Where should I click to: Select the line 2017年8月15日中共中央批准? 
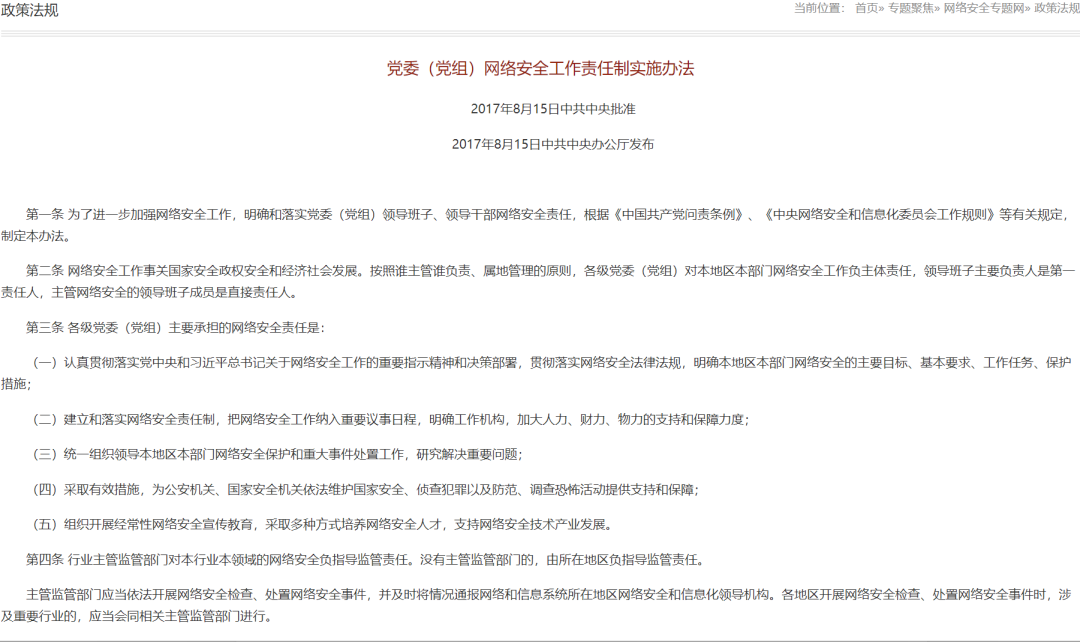[x=553, y=109]
